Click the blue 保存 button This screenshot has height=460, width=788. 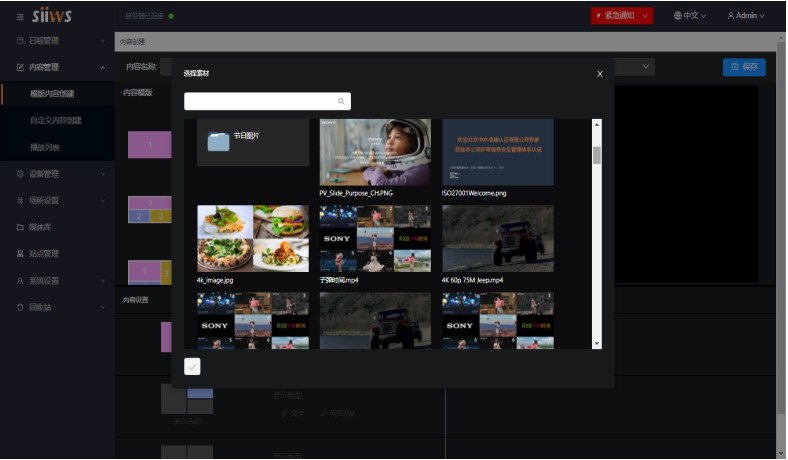(x=744, y=67)
